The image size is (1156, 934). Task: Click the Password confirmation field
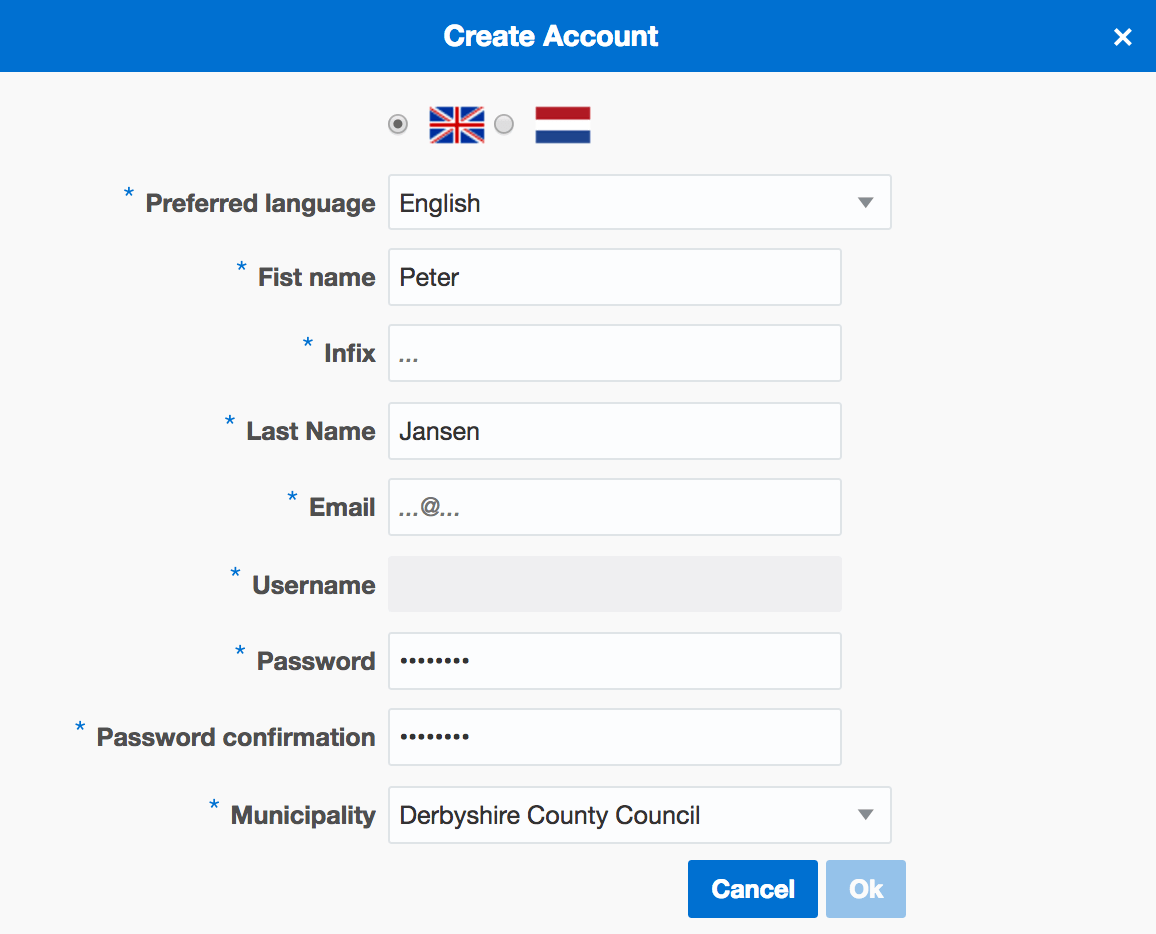pyautogui.click(x=614, y=737)
